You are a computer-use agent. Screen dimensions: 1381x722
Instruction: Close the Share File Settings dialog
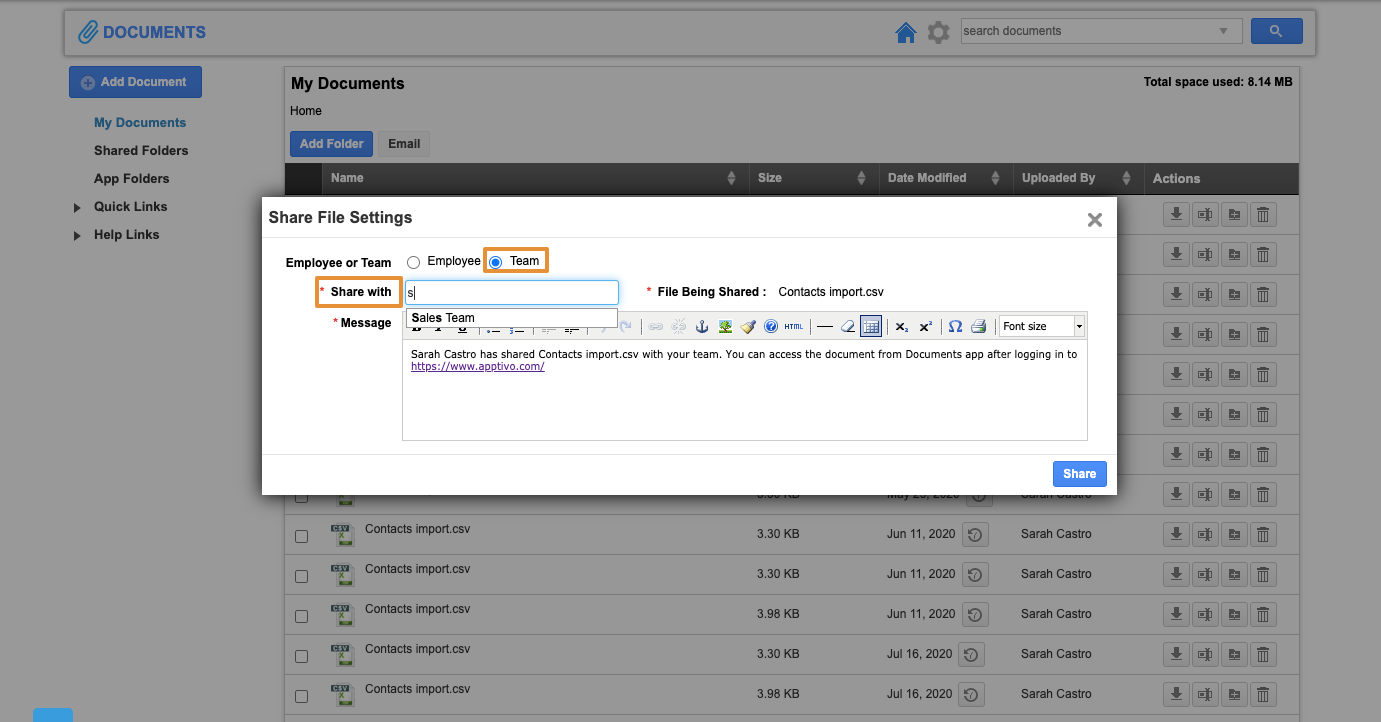1095,220
